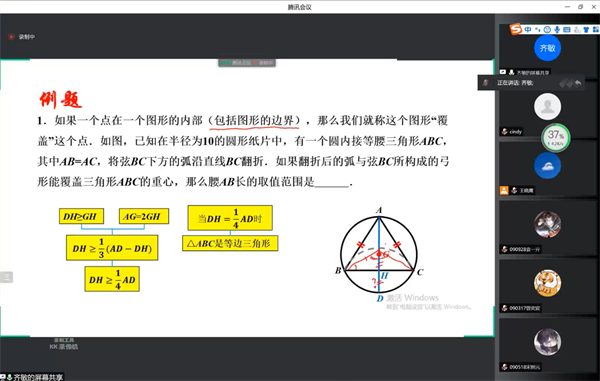This screenshot has width=600, height=381.
Task: Click the red 例题 heading
Action: [x=60, y=99]
